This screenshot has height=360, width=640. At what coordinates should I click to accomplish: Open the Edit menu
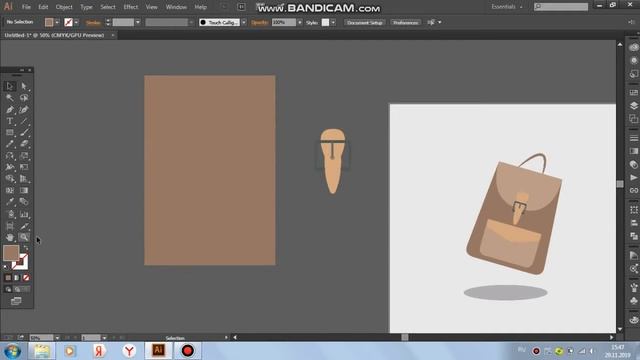(43, 7)
